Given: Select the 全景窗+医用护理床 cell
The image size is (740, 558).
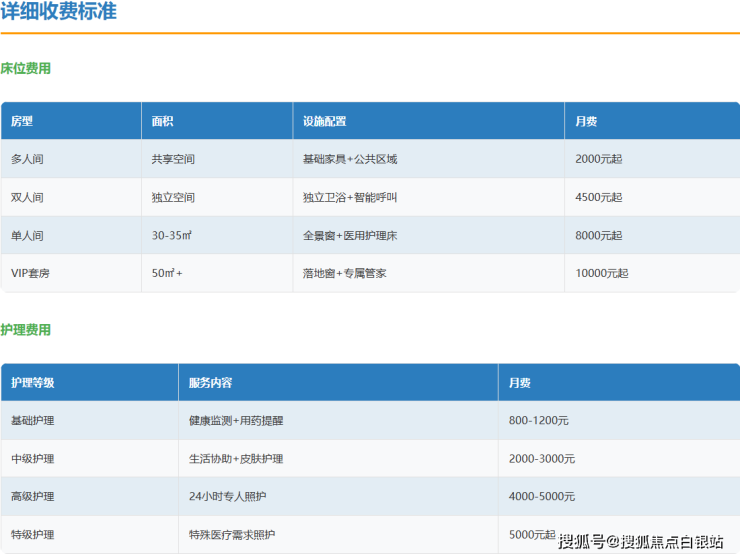Looking at the screenshot, I should 350,235.
